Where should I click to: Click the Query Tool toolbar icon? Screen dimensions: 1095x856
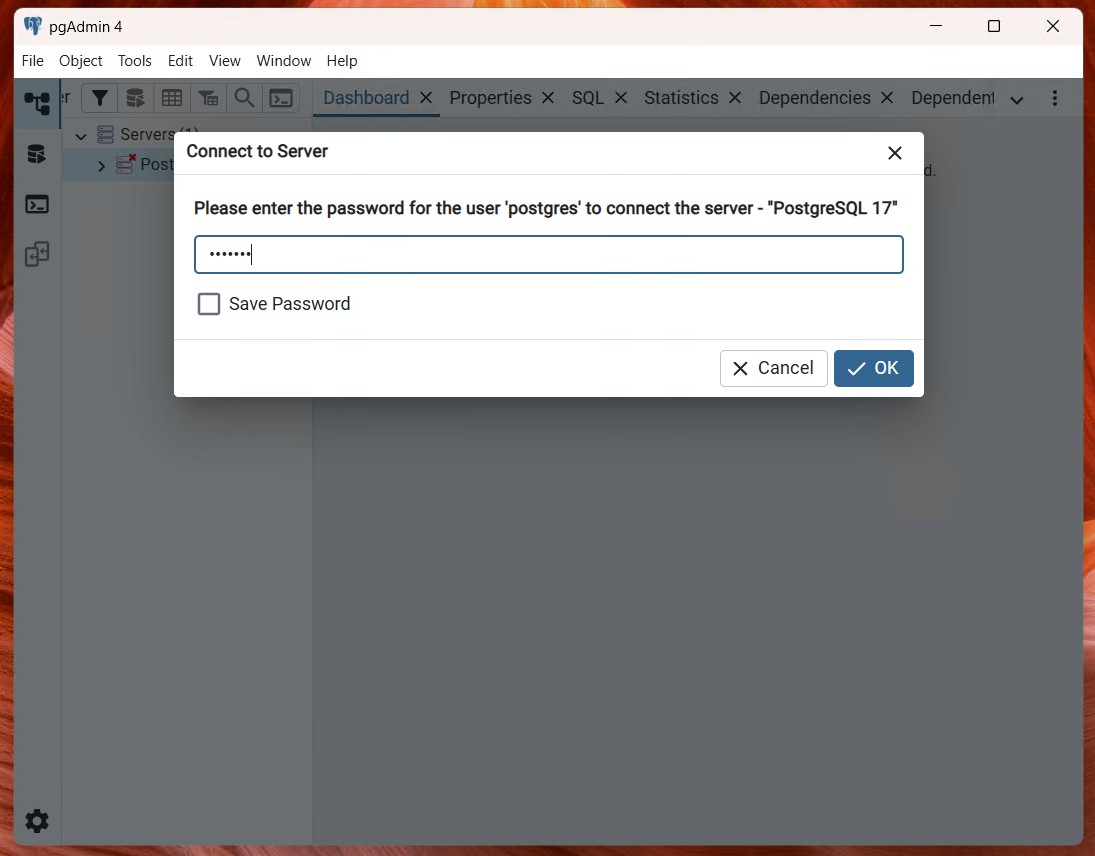tap(135, 98)
